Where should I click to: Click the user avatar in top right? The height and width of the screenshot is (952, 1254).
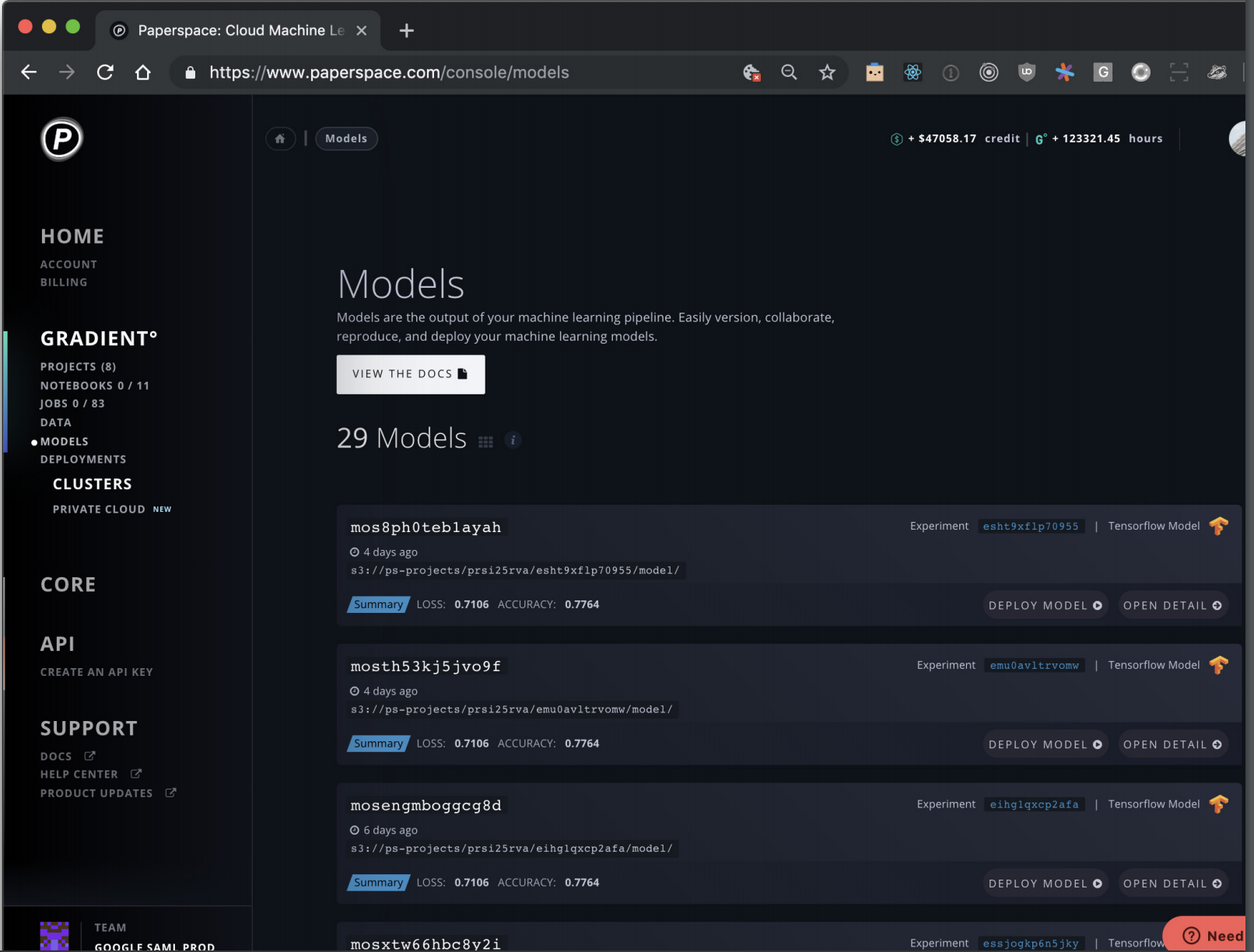point(1238,138)
